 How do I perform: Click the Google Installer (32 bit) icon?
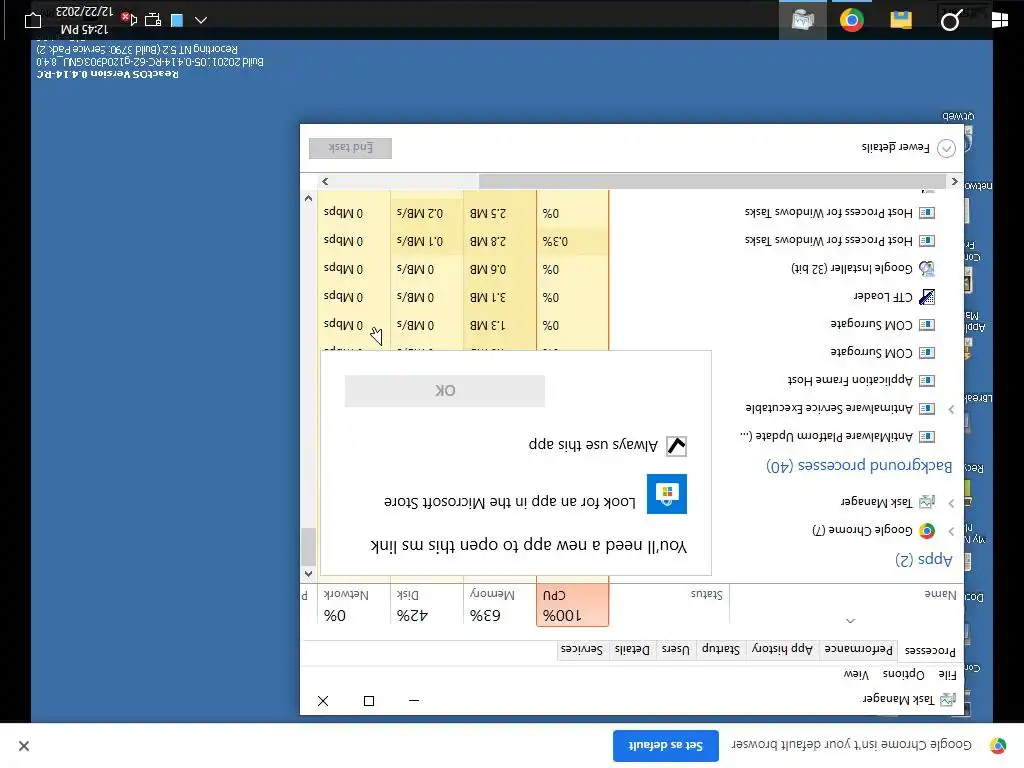pos(927,268)
